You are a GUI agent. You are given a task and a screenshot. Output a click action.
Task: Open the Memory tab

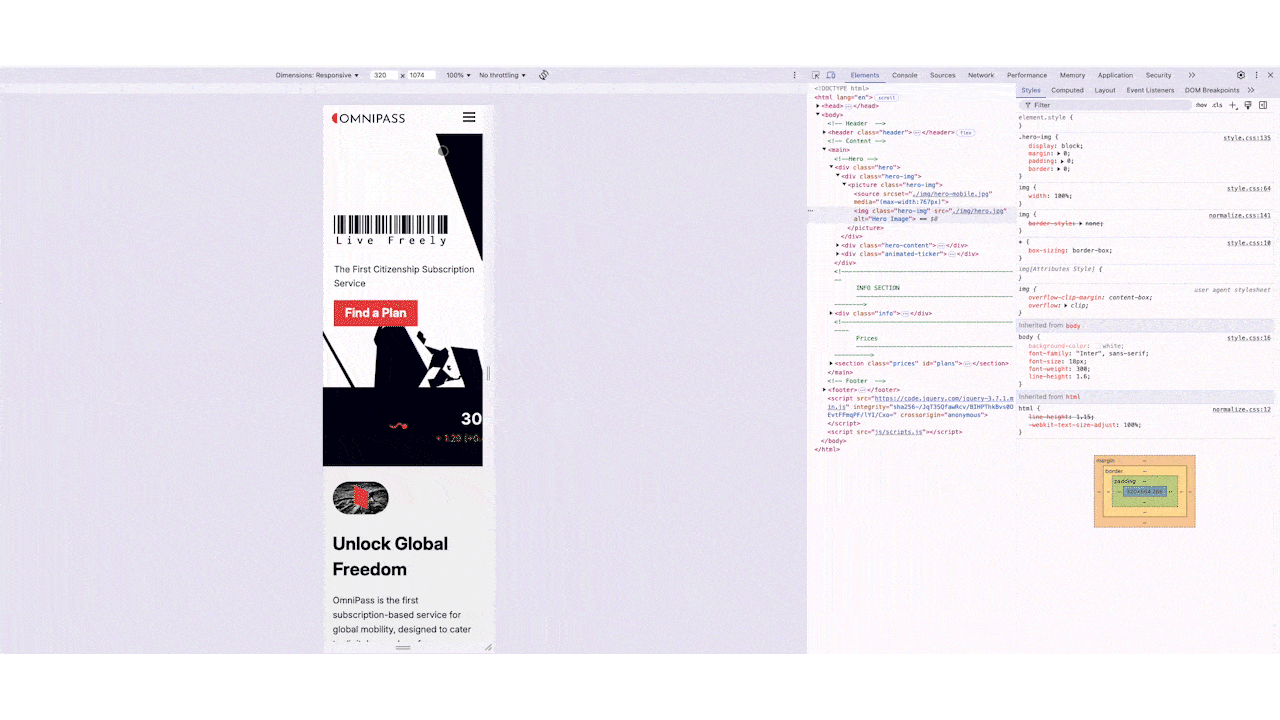(x=1072, y=75)
